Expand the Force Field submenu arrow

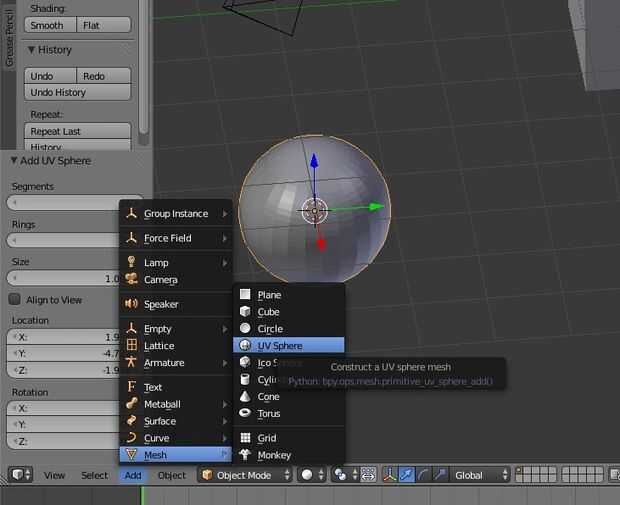pos(225,238)
